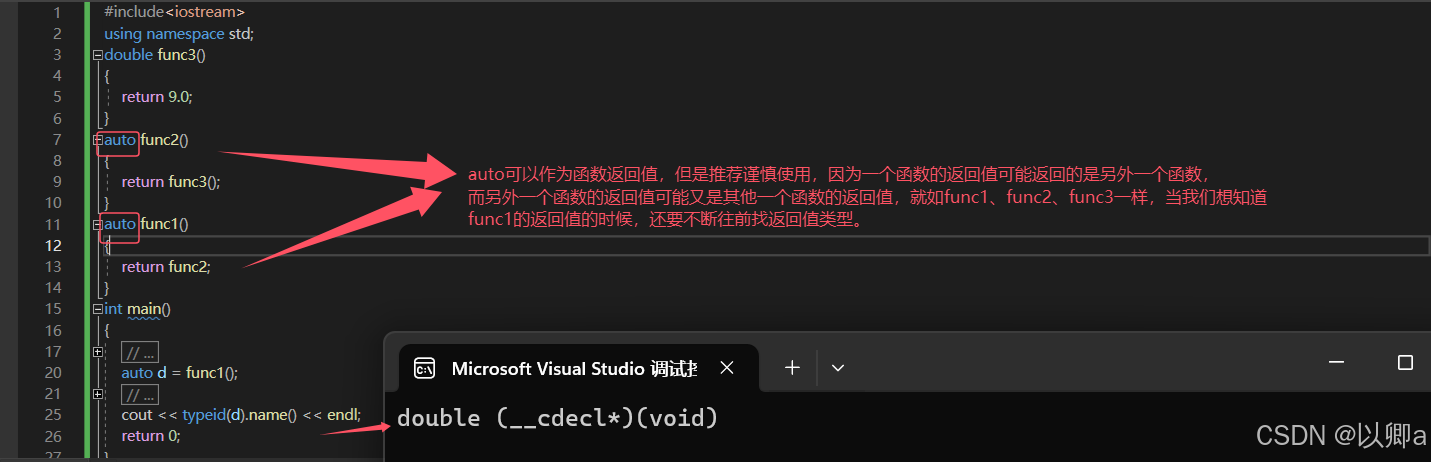Place cursor on 'return func3();' line
Image resolution: width=1431 pixels, height=462 pixels.
[x=171, y=182]
